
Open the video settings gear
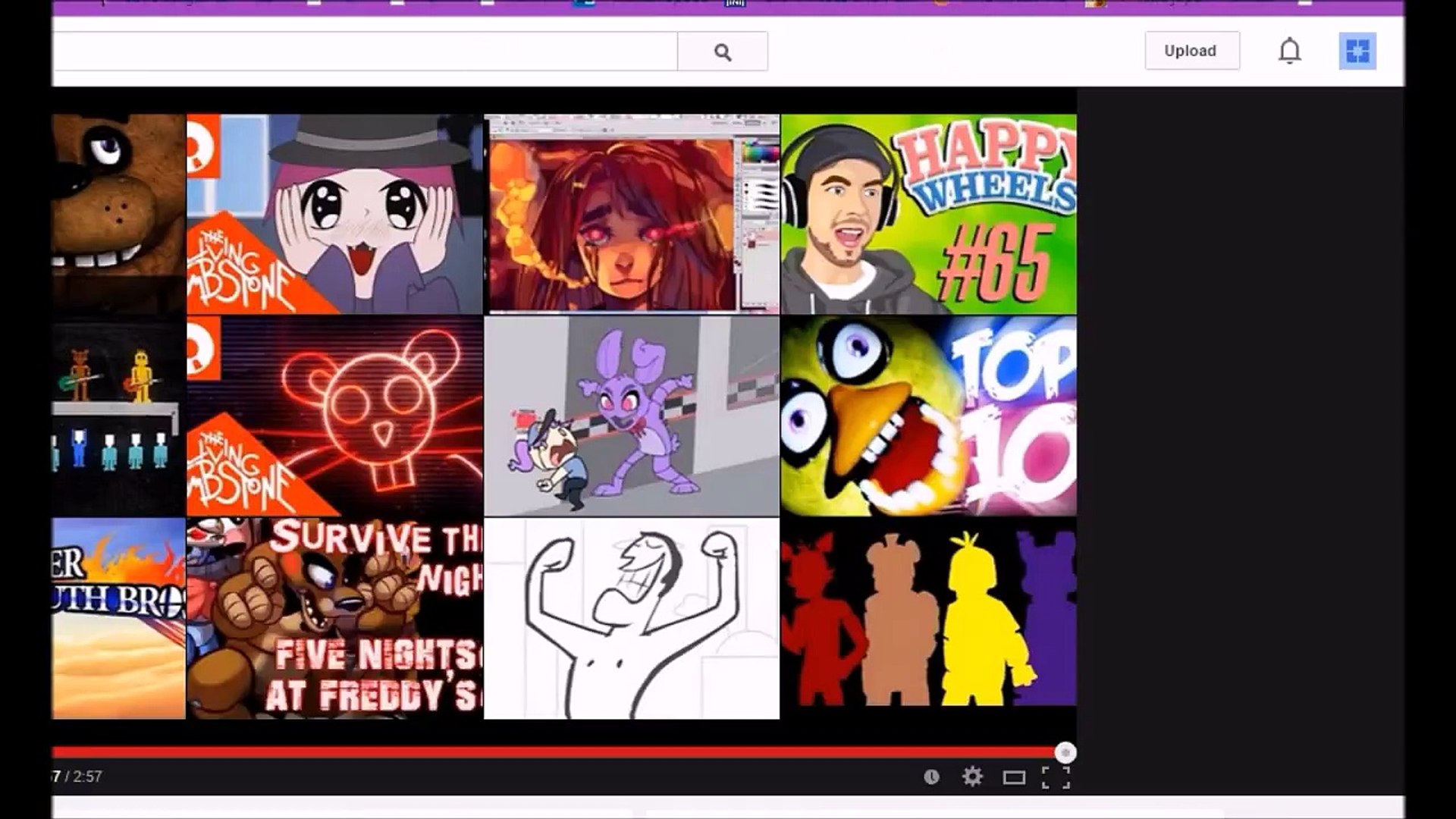click(x=972, y=777)
